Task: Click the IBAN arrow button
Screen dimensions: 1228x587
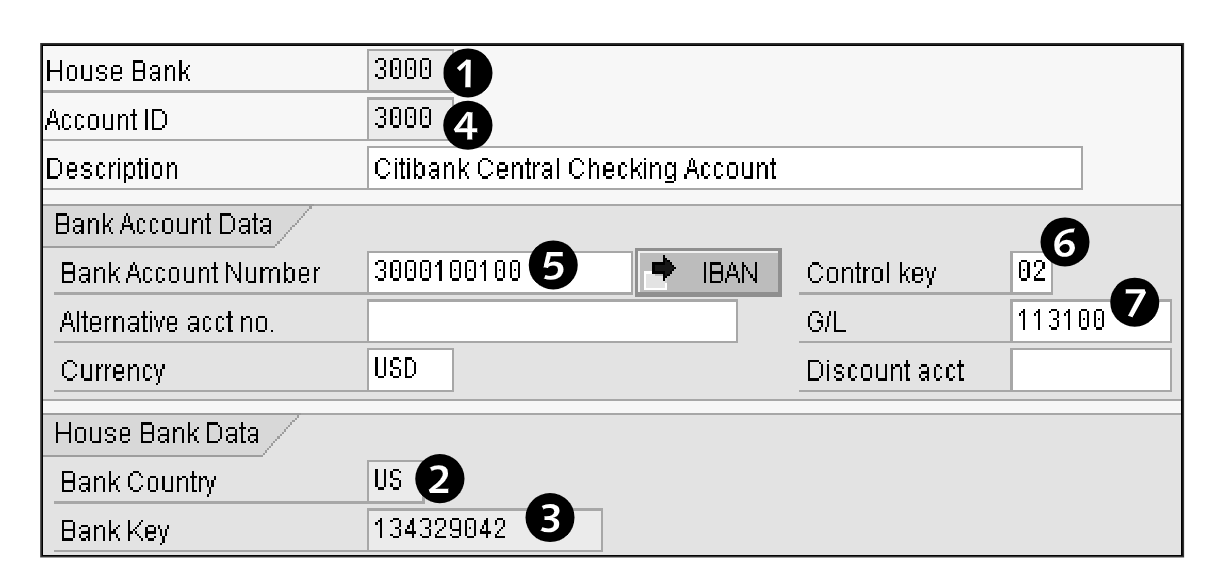Action: 708,272
